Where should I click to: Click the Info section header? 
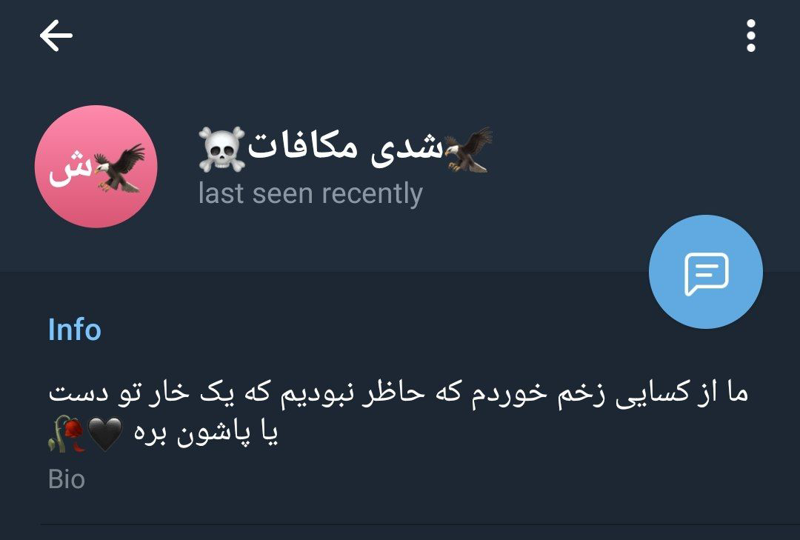point(74,329)
